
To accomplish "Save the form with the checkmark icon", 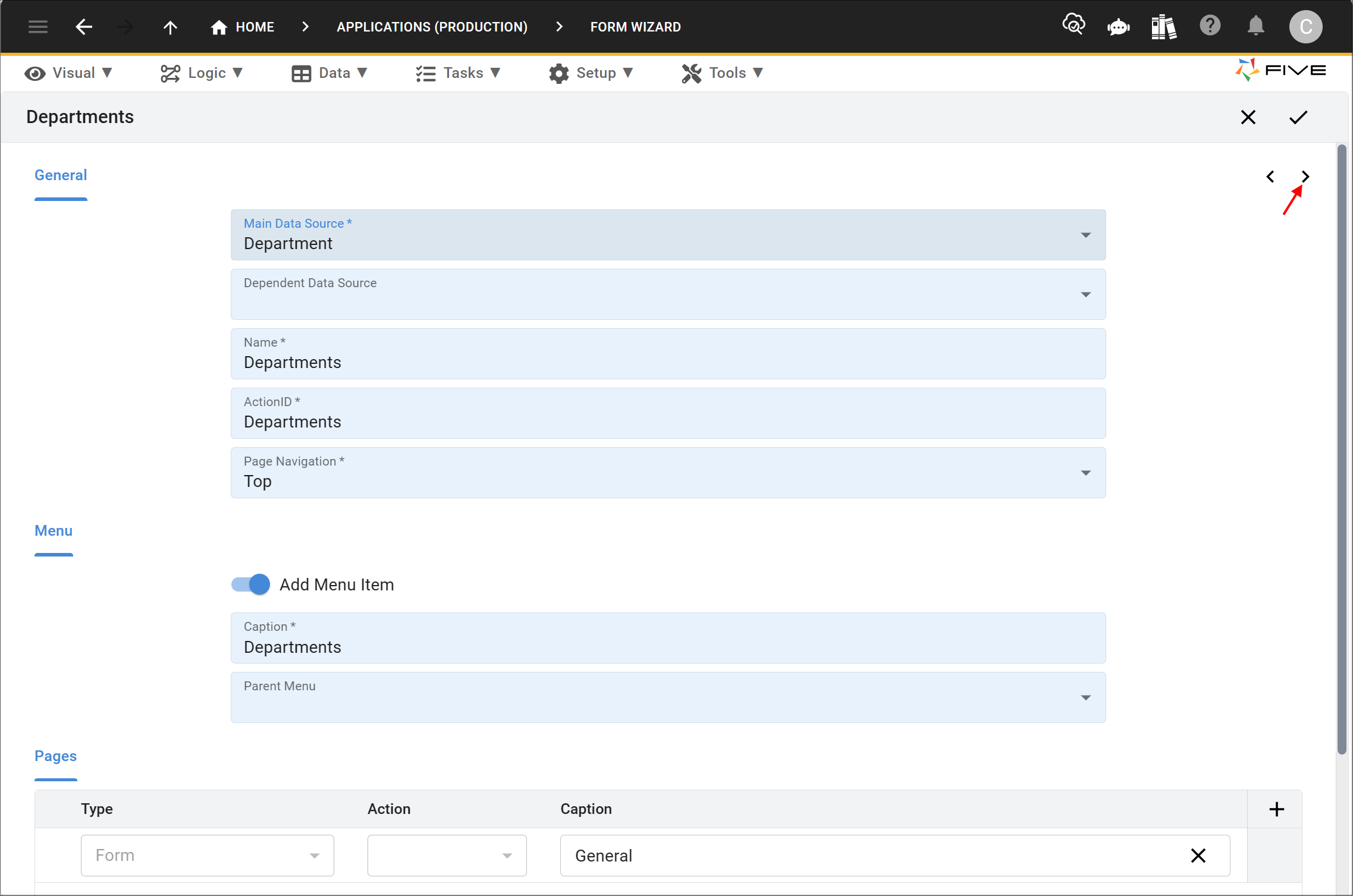I will (x=1298, y=117).
